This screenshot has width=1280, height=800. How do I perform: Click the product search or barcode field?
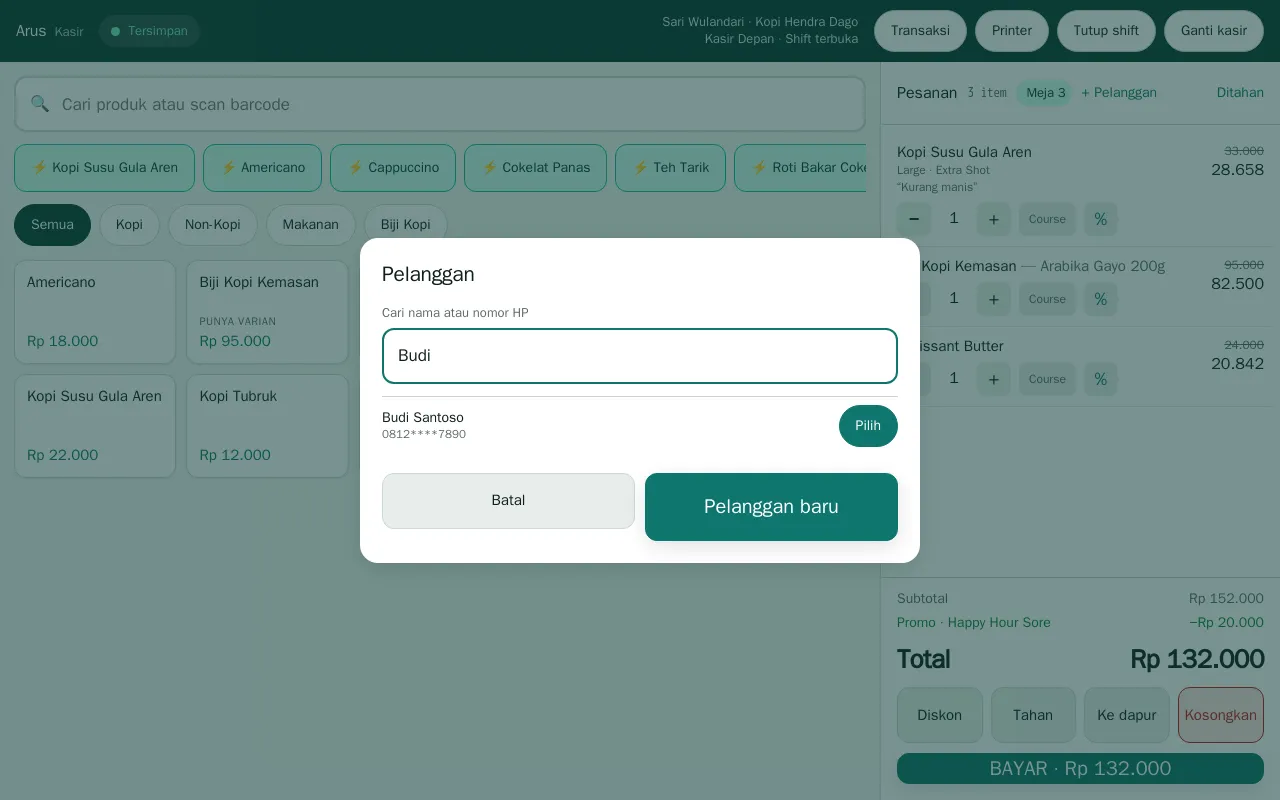[x=440, y=104]
